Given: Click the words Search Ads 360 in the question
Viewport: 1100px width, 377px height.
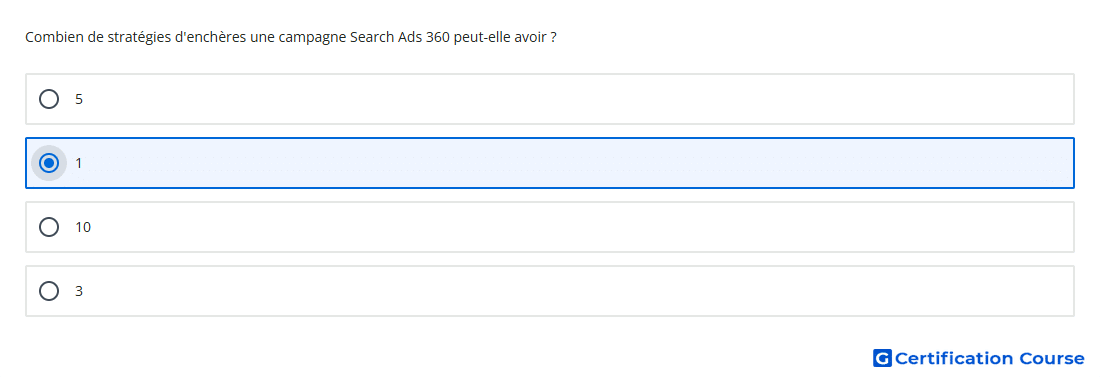Looking at the screenshot, I should point(399,37).
